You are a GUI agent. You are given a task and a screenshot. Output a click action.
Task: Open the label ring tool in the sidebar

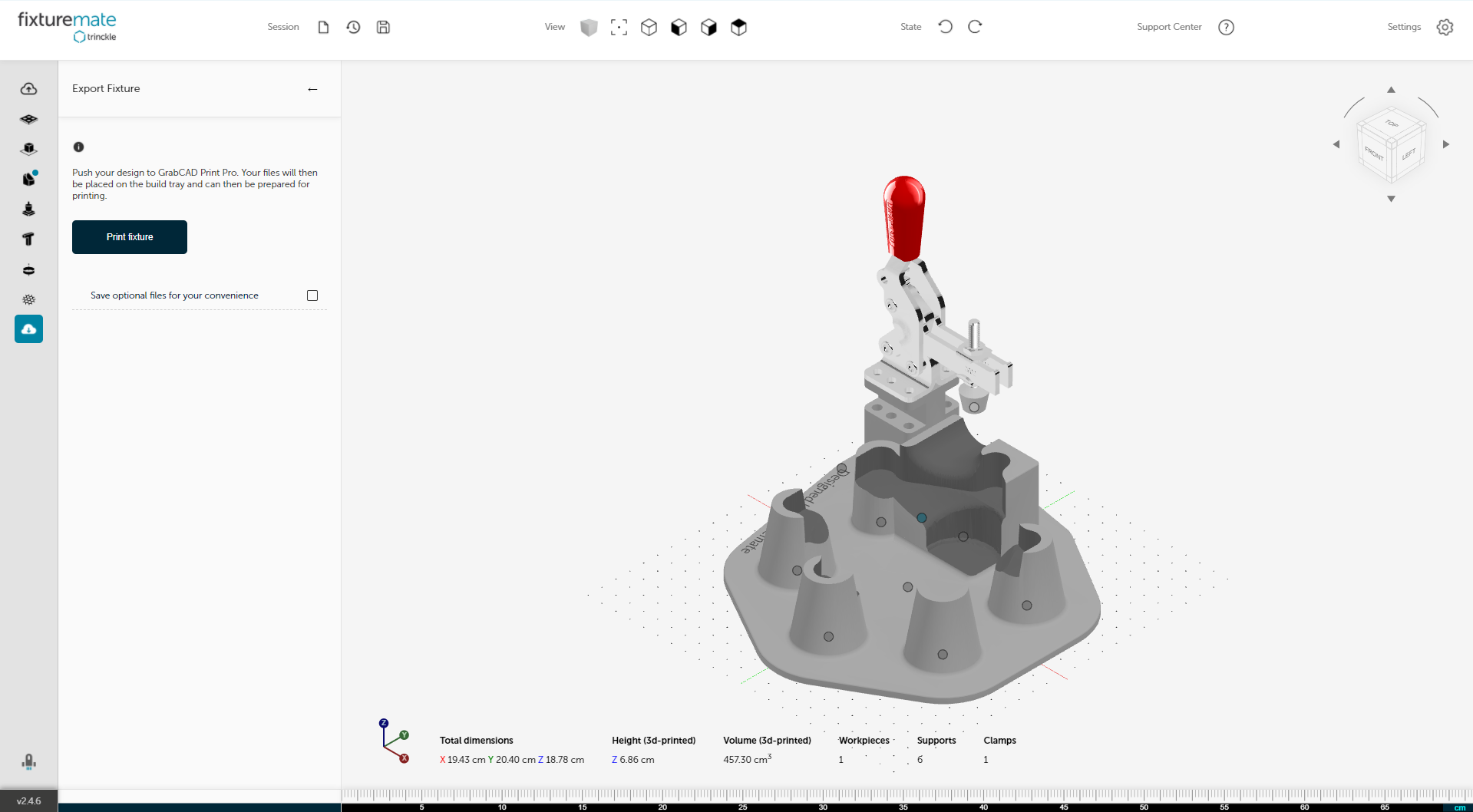(28, 269)
